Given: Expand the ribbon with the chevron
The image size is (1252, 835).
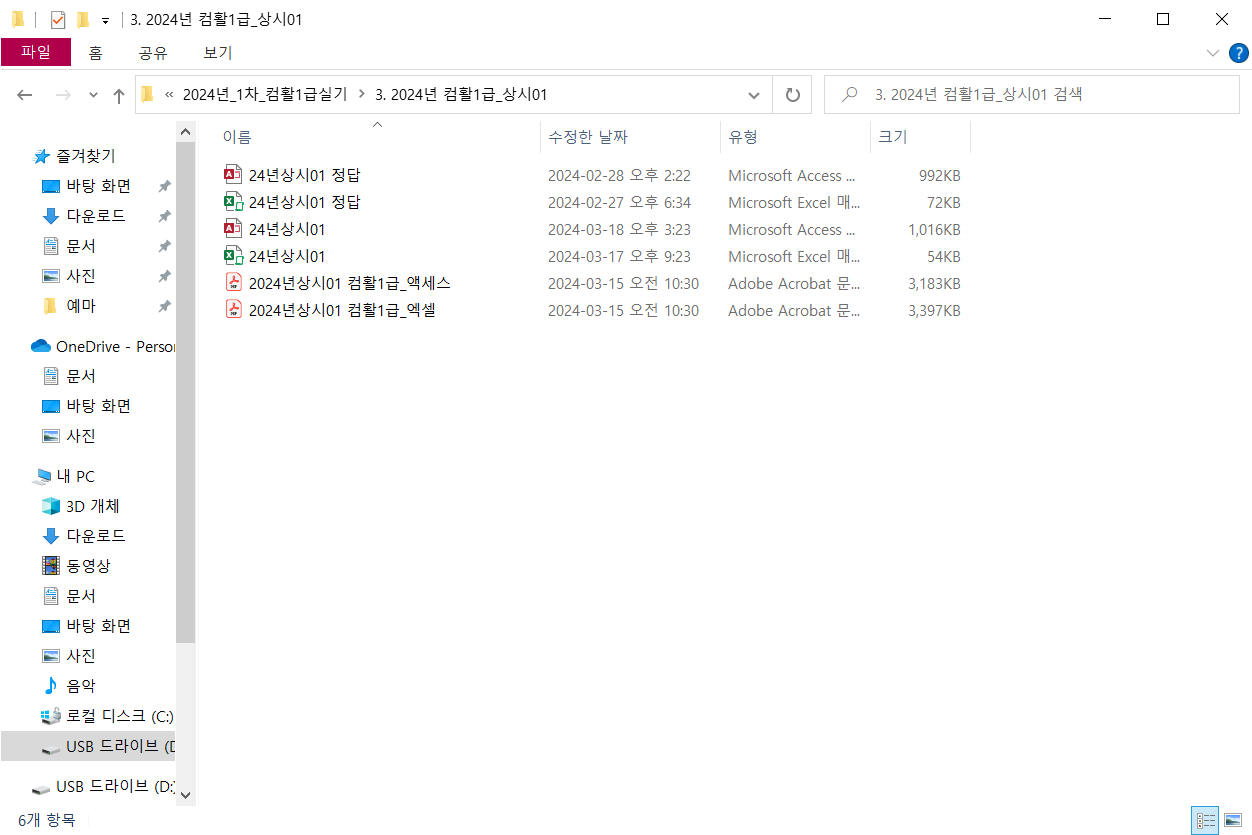Looking at the screenshot, I should pos(1212,52).
